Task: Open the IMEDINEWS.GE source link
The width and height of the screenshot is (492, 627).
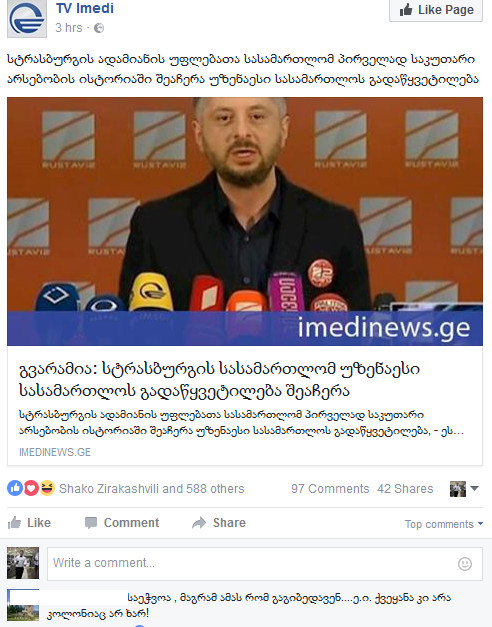Action: pyautogui.click(x=55, y=452)
